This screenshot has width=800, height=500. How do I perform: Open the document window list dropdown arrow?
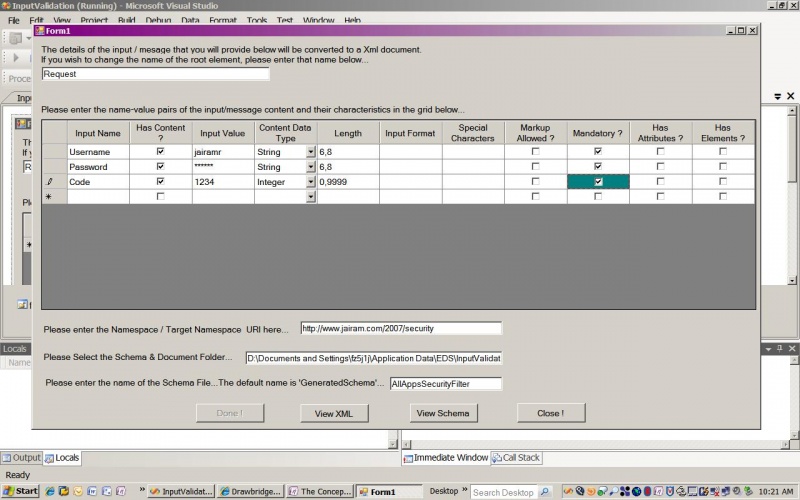point(778,96)
